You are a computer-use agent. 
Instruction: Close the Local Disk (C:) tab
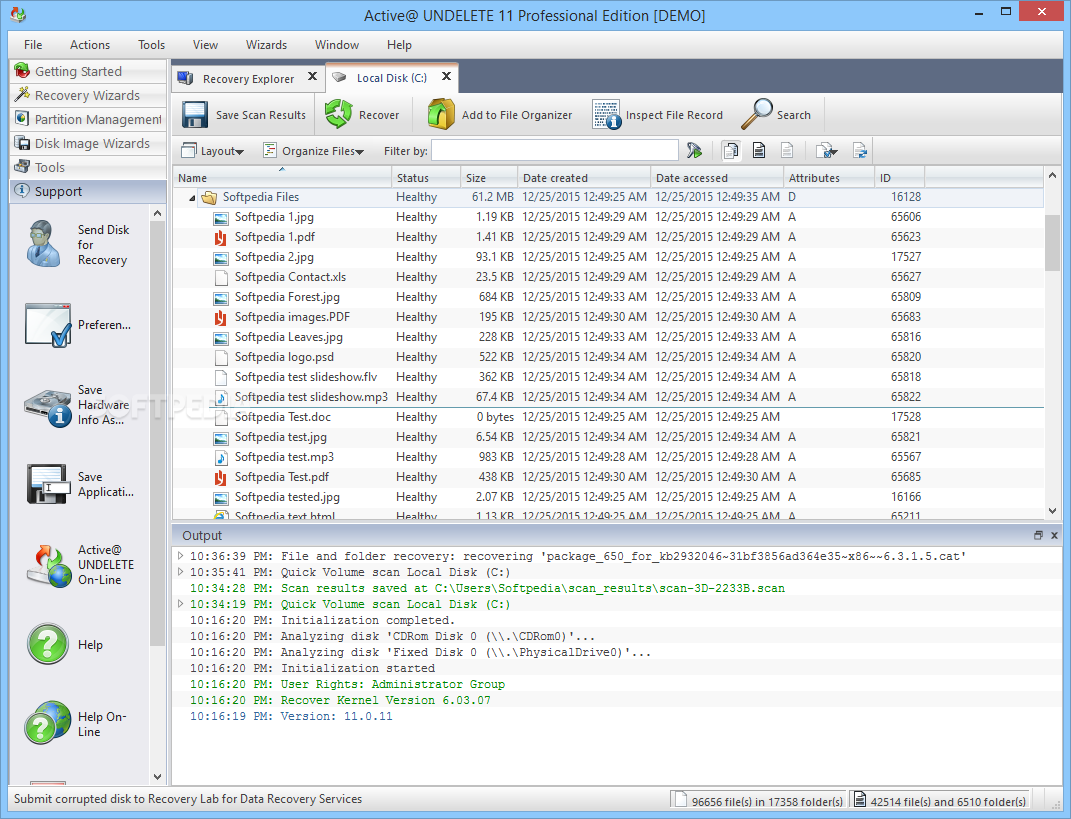446,77
